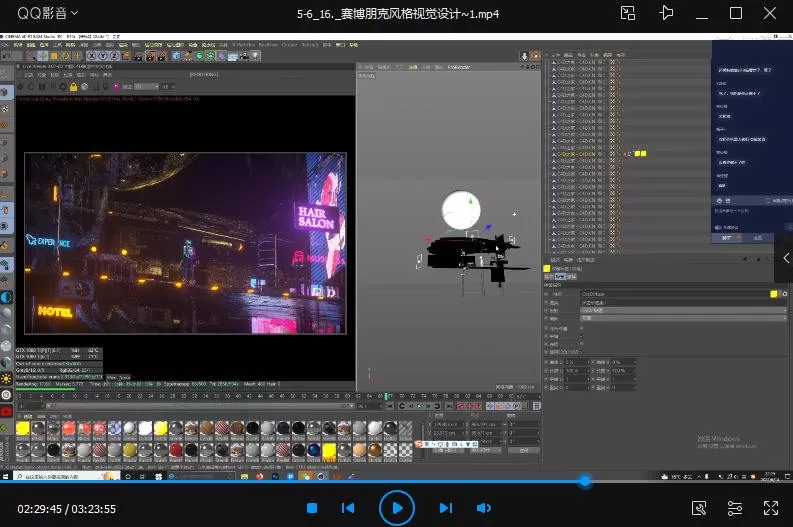Pin the player window on top

click(x=667, y=13)
